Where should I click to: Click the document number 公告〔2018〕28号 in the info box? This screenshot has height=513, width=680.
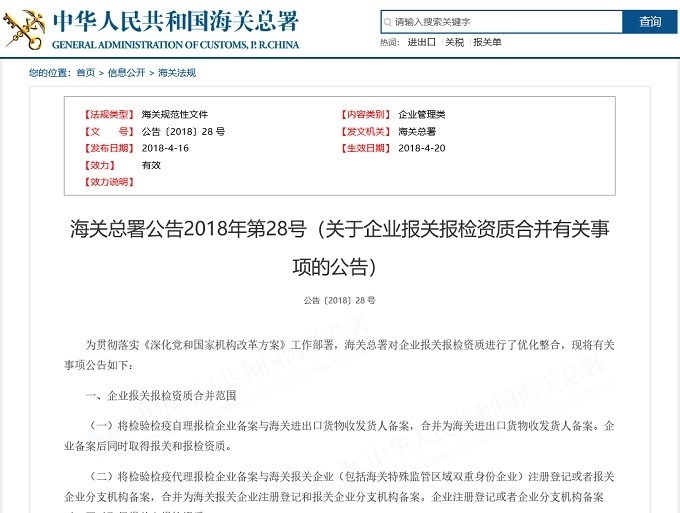click(183, 131)
